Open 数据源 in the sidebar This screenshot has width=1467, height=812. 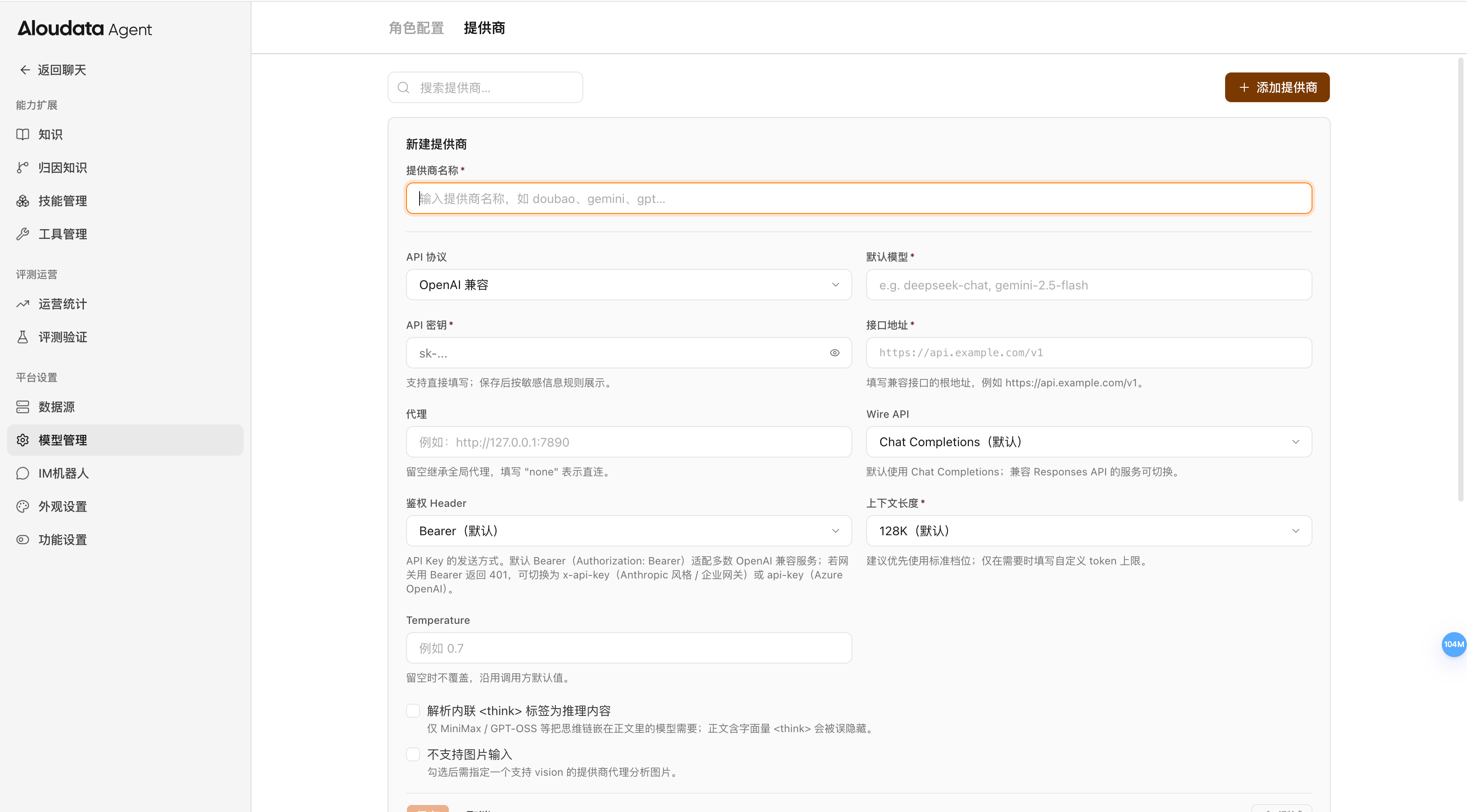coord(125,406)
